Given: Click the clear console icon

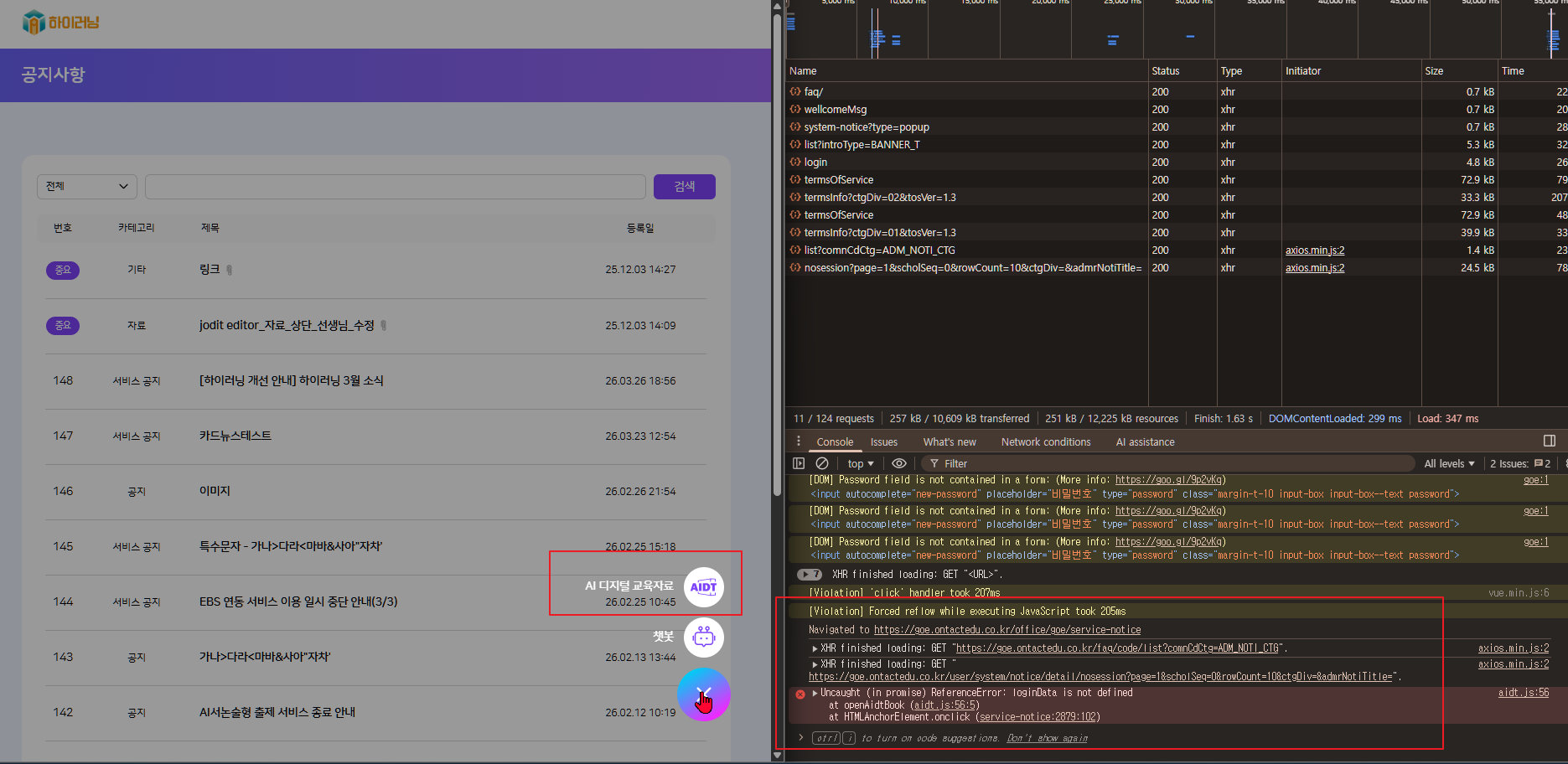Looking at the screenshot, I should (x=822, y=463).
